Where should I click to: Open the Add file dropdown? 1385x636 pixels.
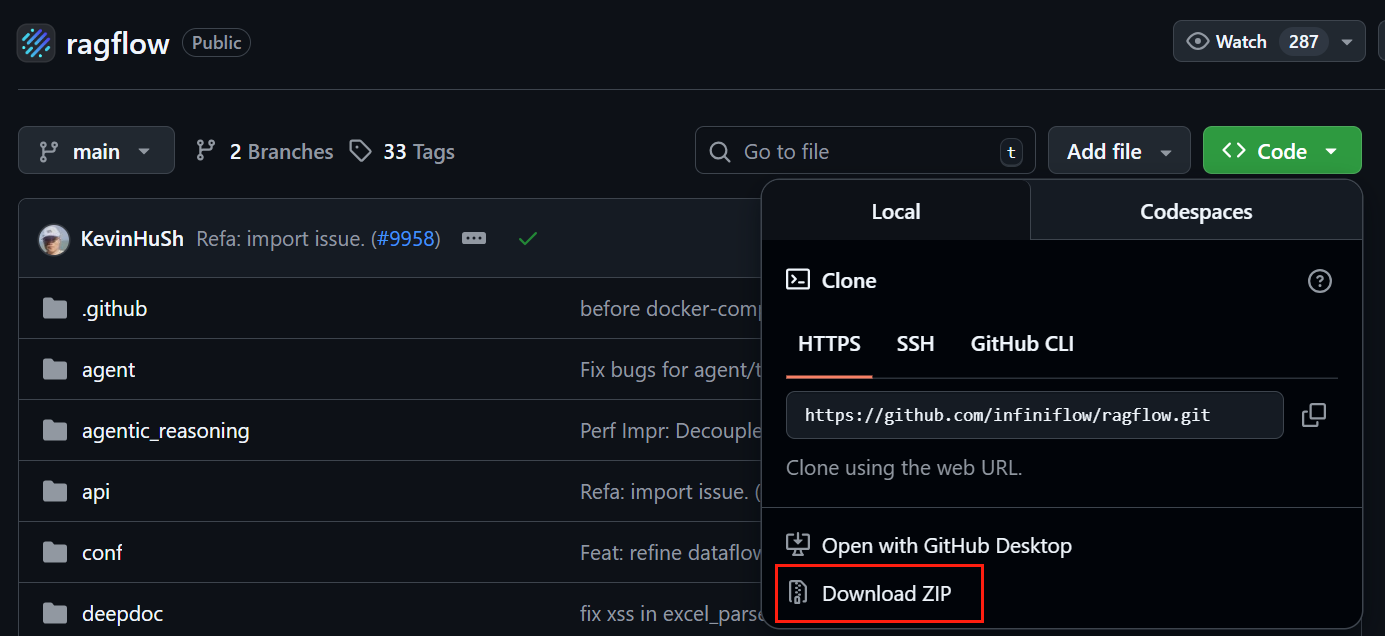pyautogui.click(x=1119, y=151)
